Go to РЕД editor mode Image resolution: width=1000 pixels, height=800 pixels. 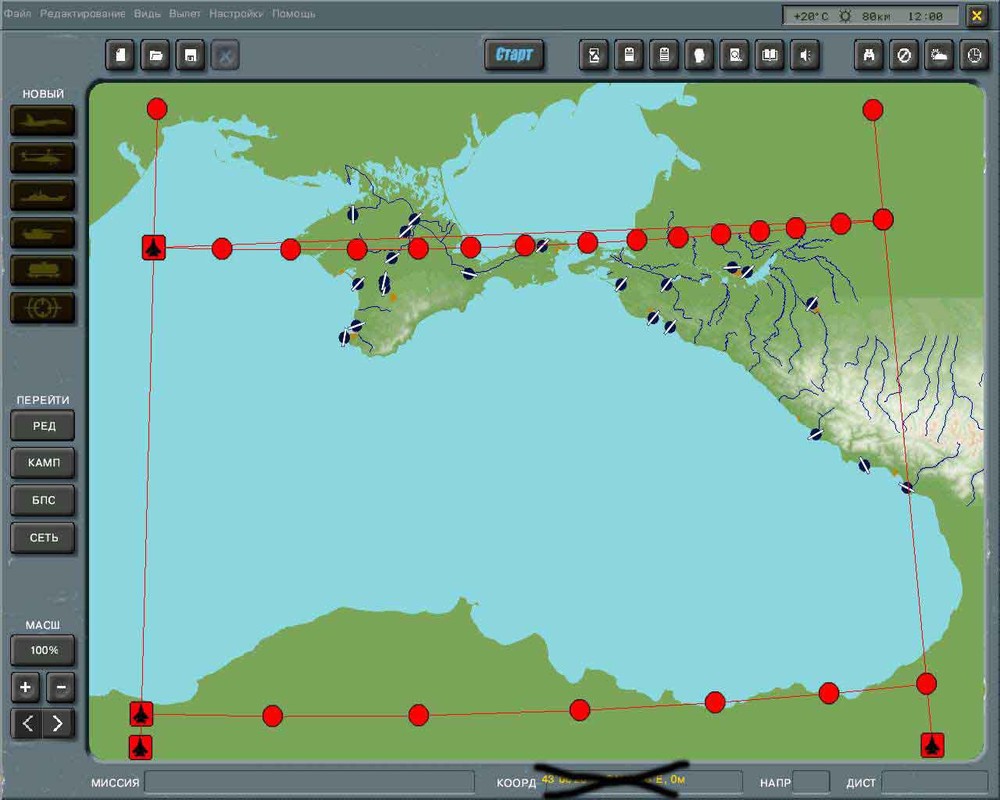click(43, 426)
